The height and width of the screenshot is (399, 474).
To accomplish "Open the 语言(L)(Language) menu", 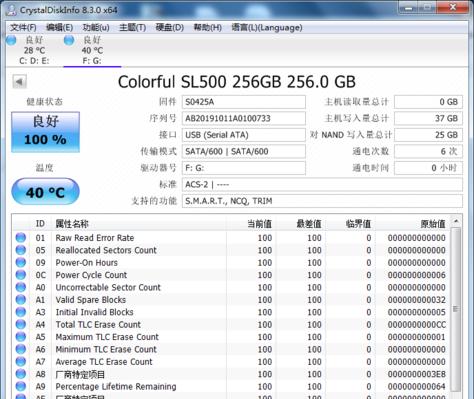I will (267, 27).
